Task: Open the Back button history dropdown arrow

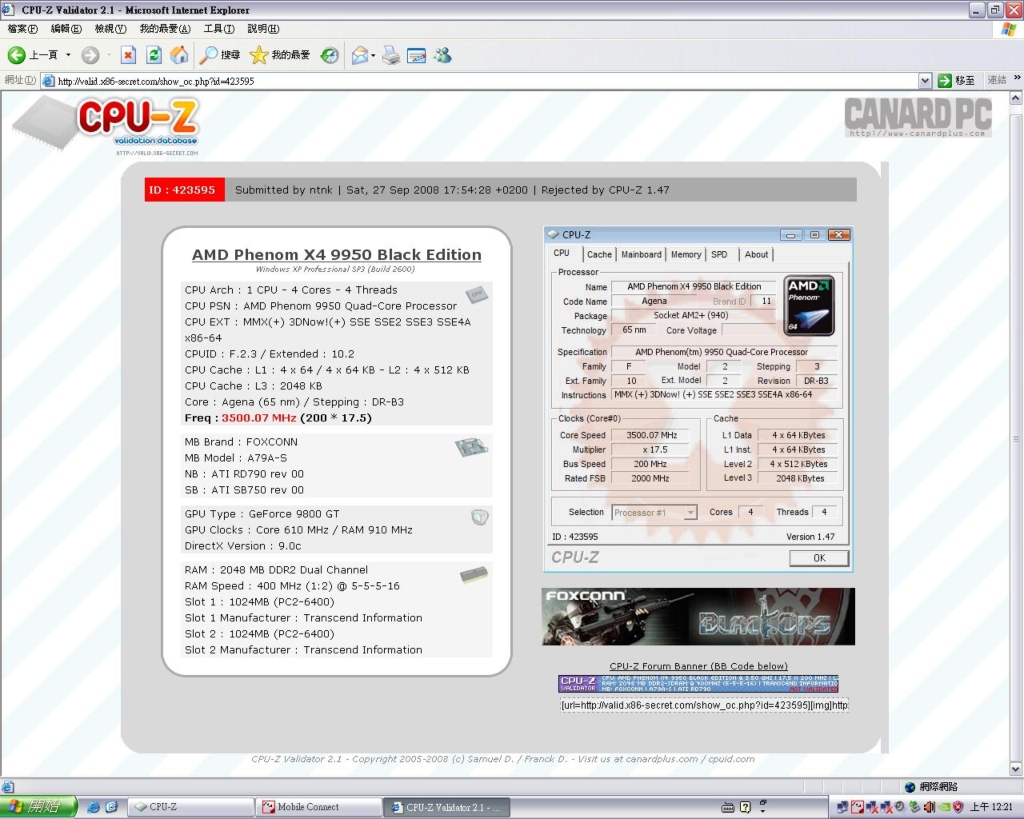Action: click(x=68, y=55)
